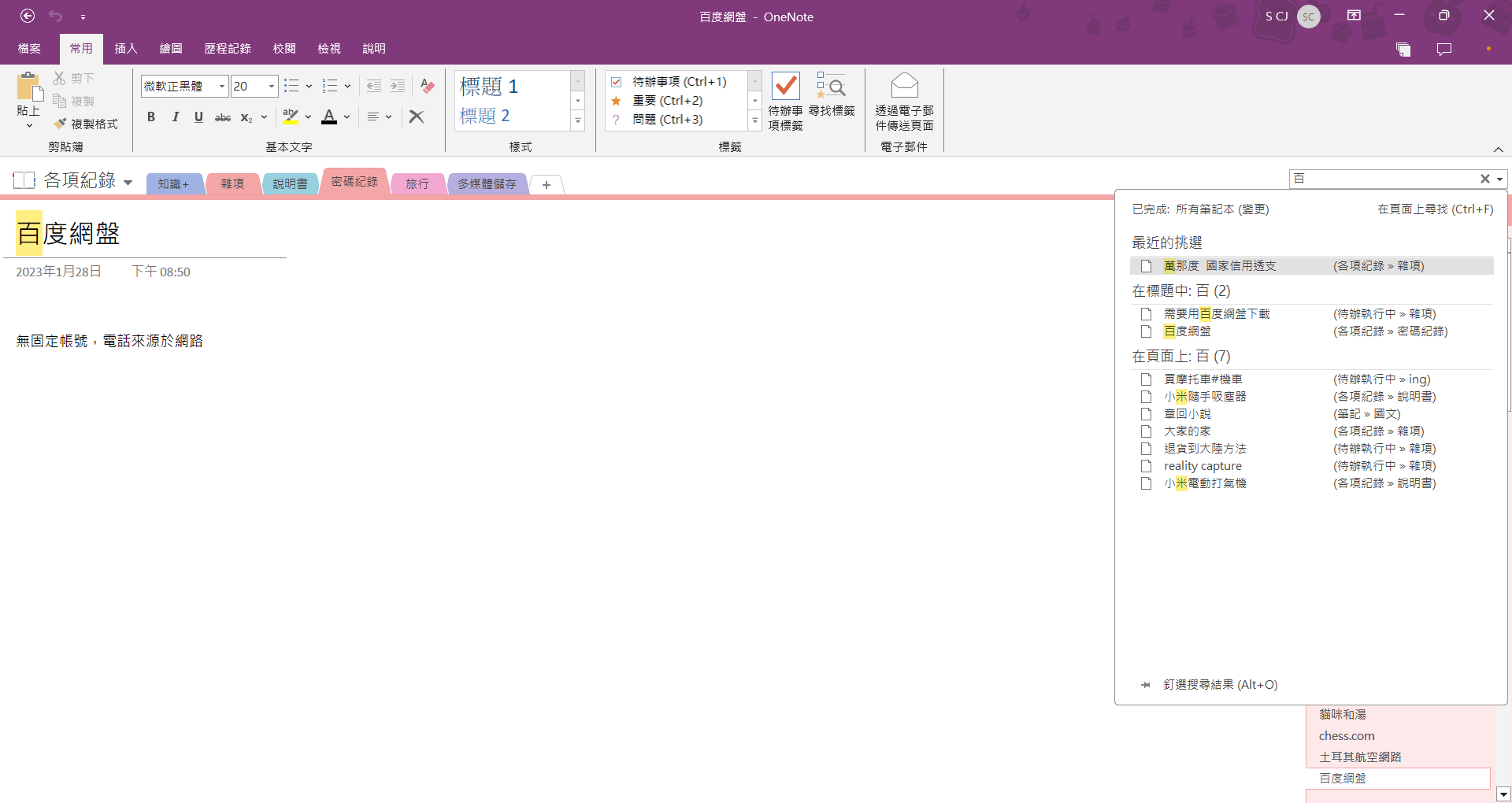Toggle bold formatting

pyautogui.click(x=151, y=117)
